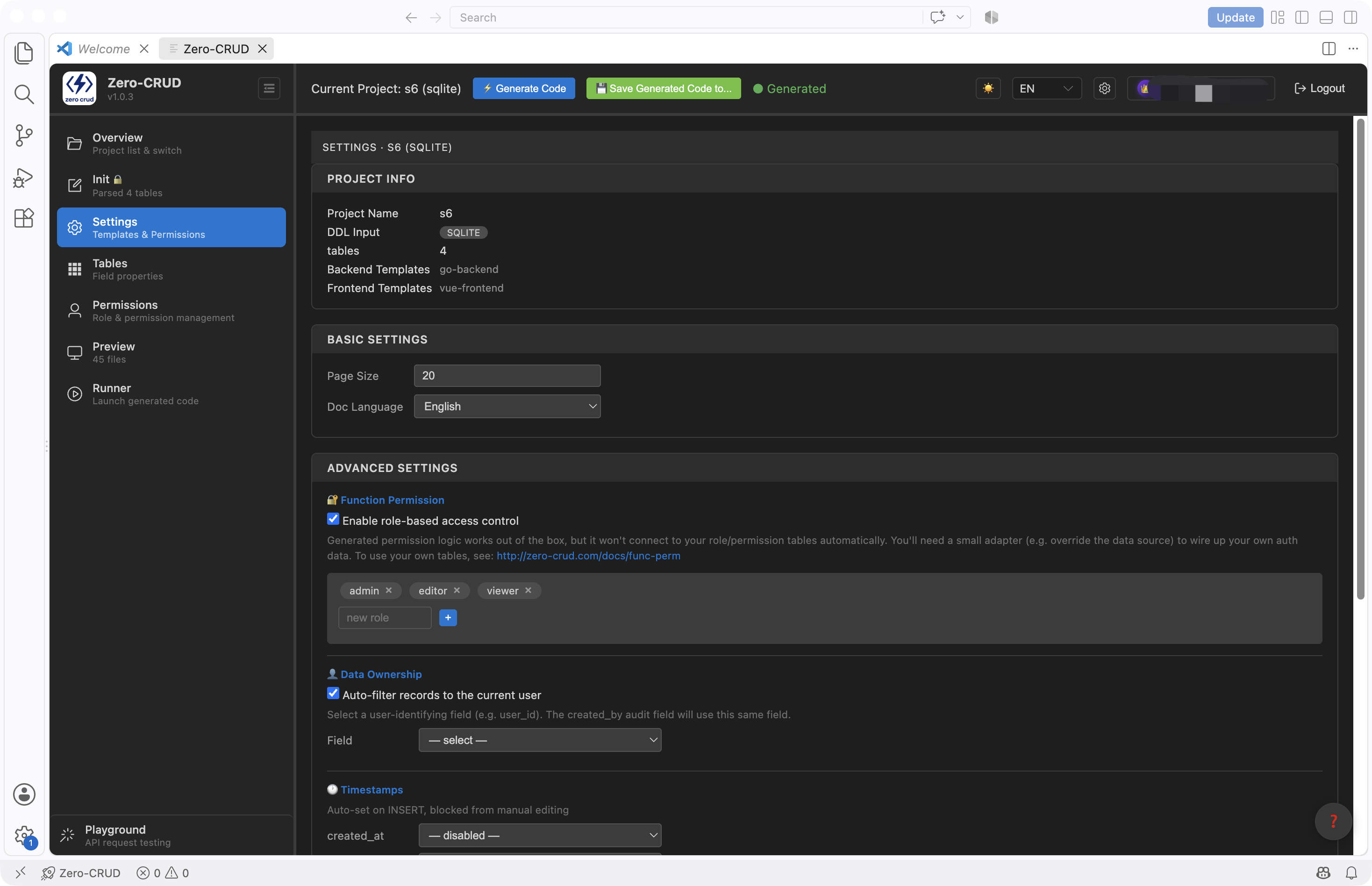
Task: Switch to the Welcome tab
Action: point(104,49)
